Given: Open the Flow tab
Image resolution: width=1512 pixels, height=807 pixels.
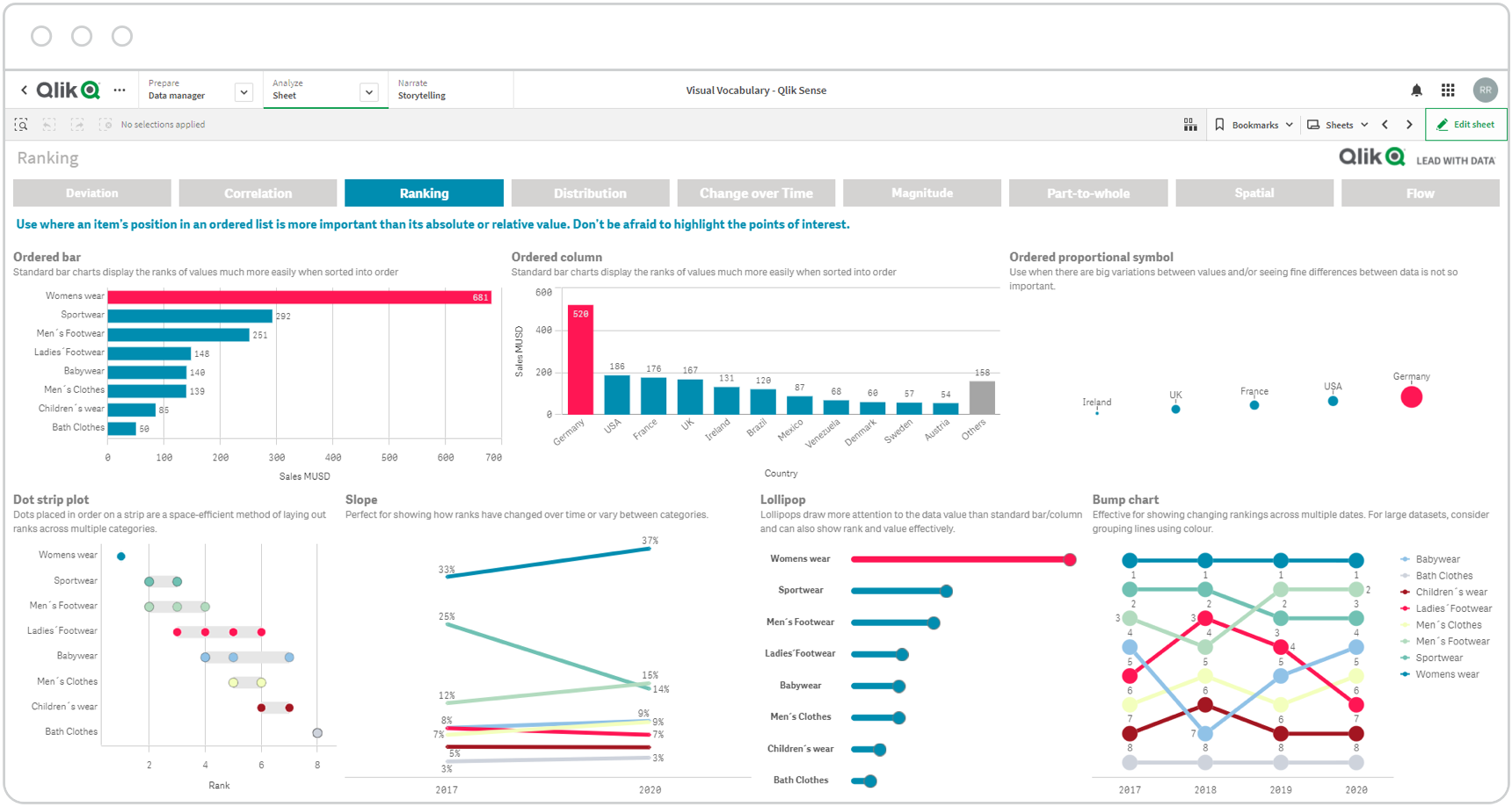Looking at the screenshot, I should tap(1420, 193).
